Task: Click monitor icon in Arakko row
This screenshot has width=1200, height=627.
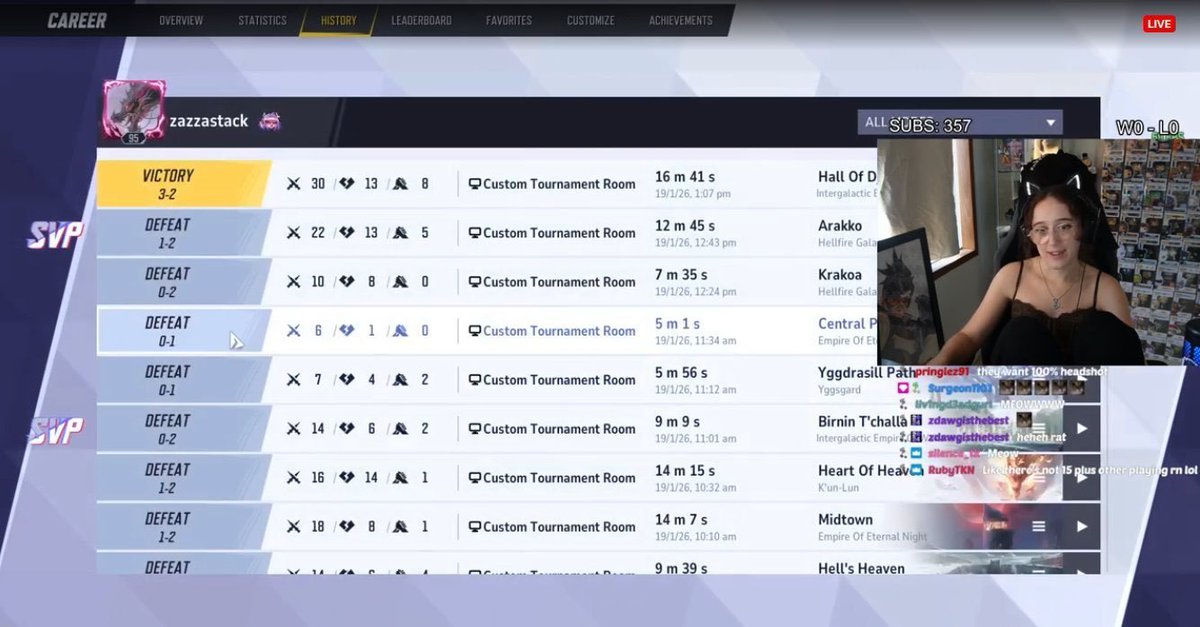Action: click(x=475, y=233)
